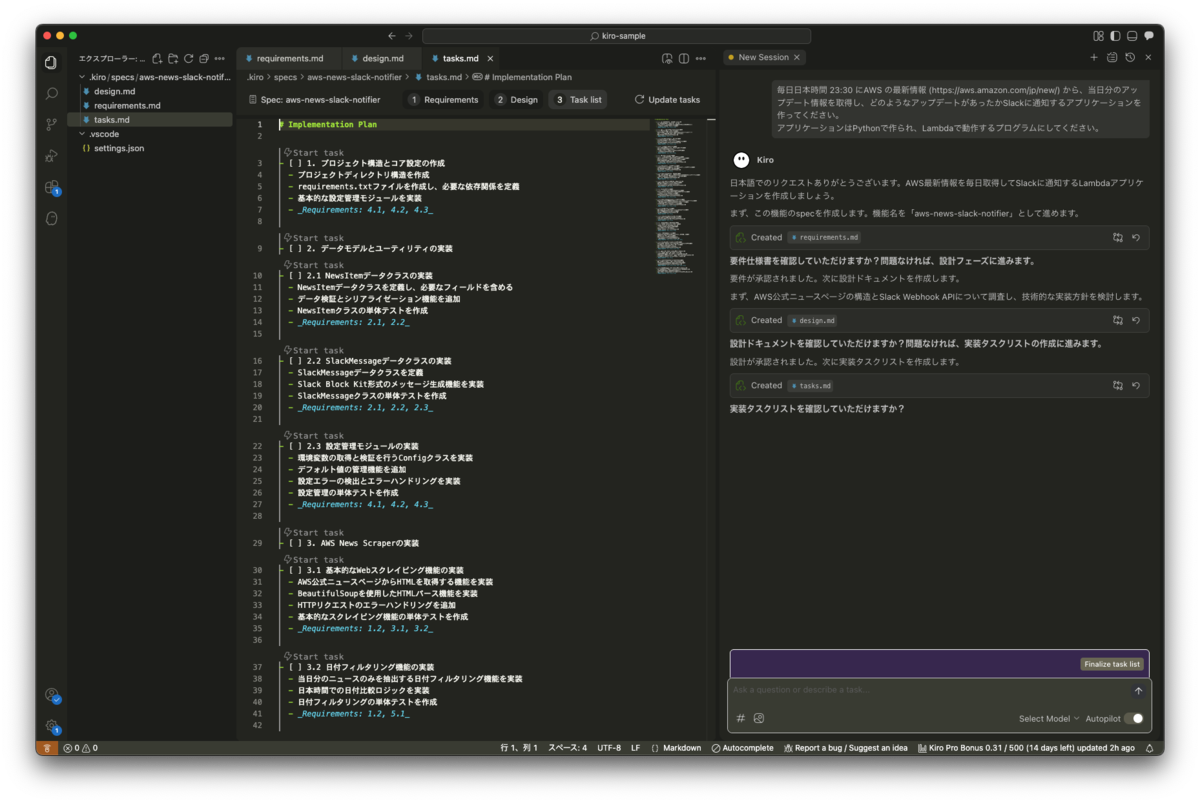Close the tasks.md tab
The height and width of the screenshot is (803, 1200).
click(490, 58)
